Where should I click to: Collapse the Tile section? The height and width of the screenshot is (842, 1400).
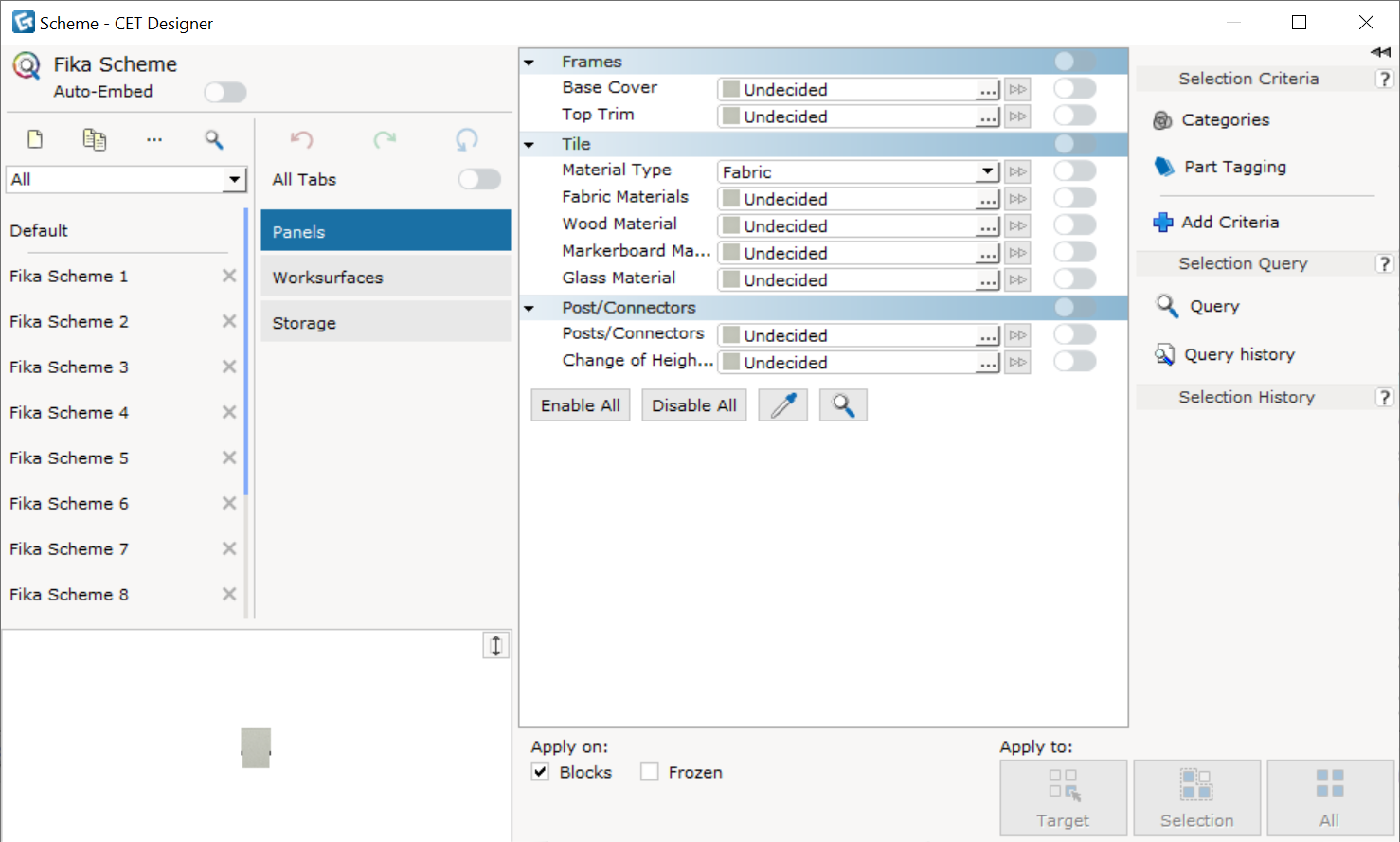pyautogui.click(x=529, y=145)
